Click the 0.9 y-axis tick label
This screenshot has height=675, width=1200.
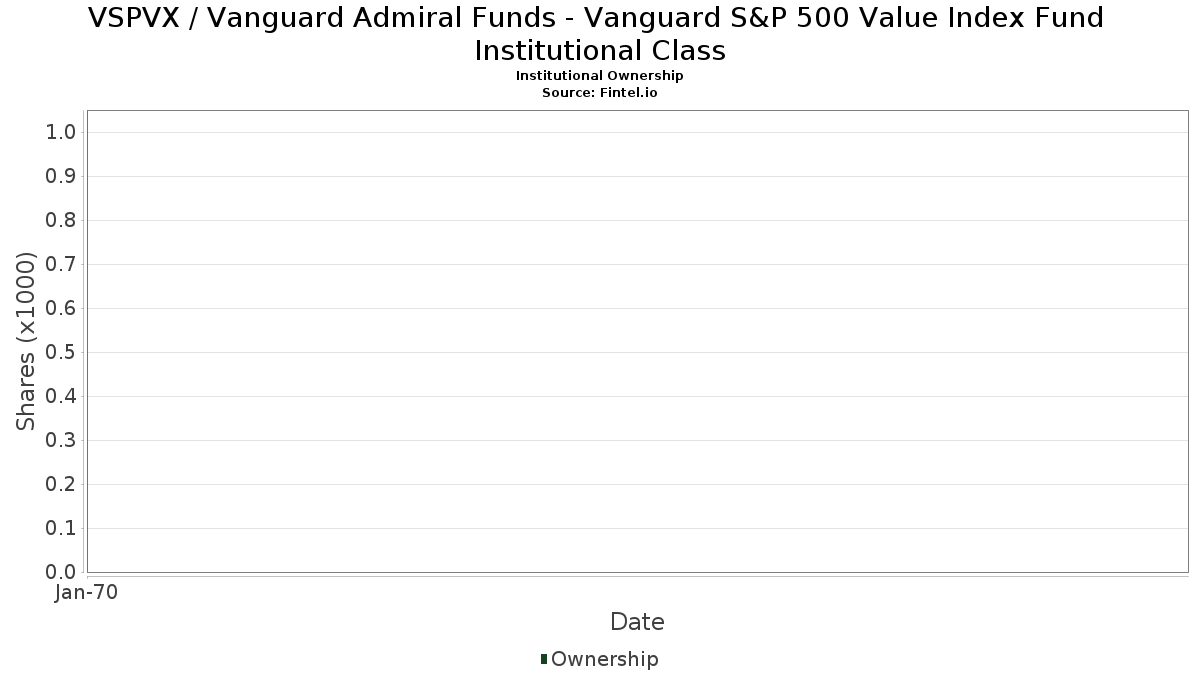(61, 177)
